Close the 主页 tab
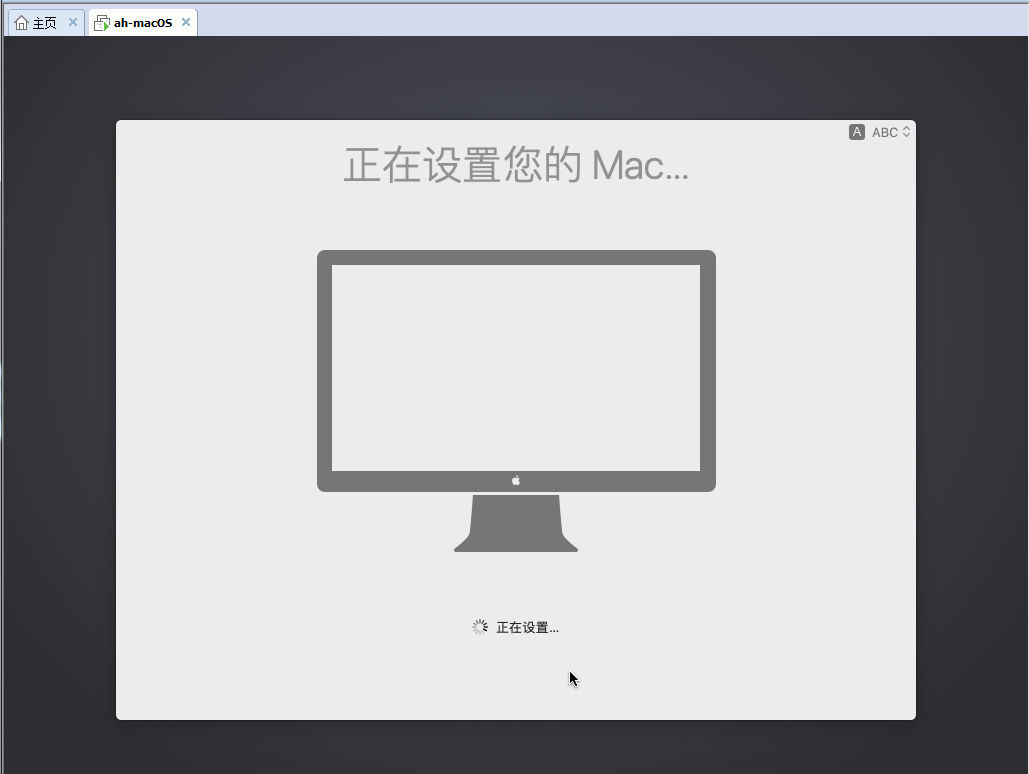This screenshot has height=774, width=1029. coord(73,22)
